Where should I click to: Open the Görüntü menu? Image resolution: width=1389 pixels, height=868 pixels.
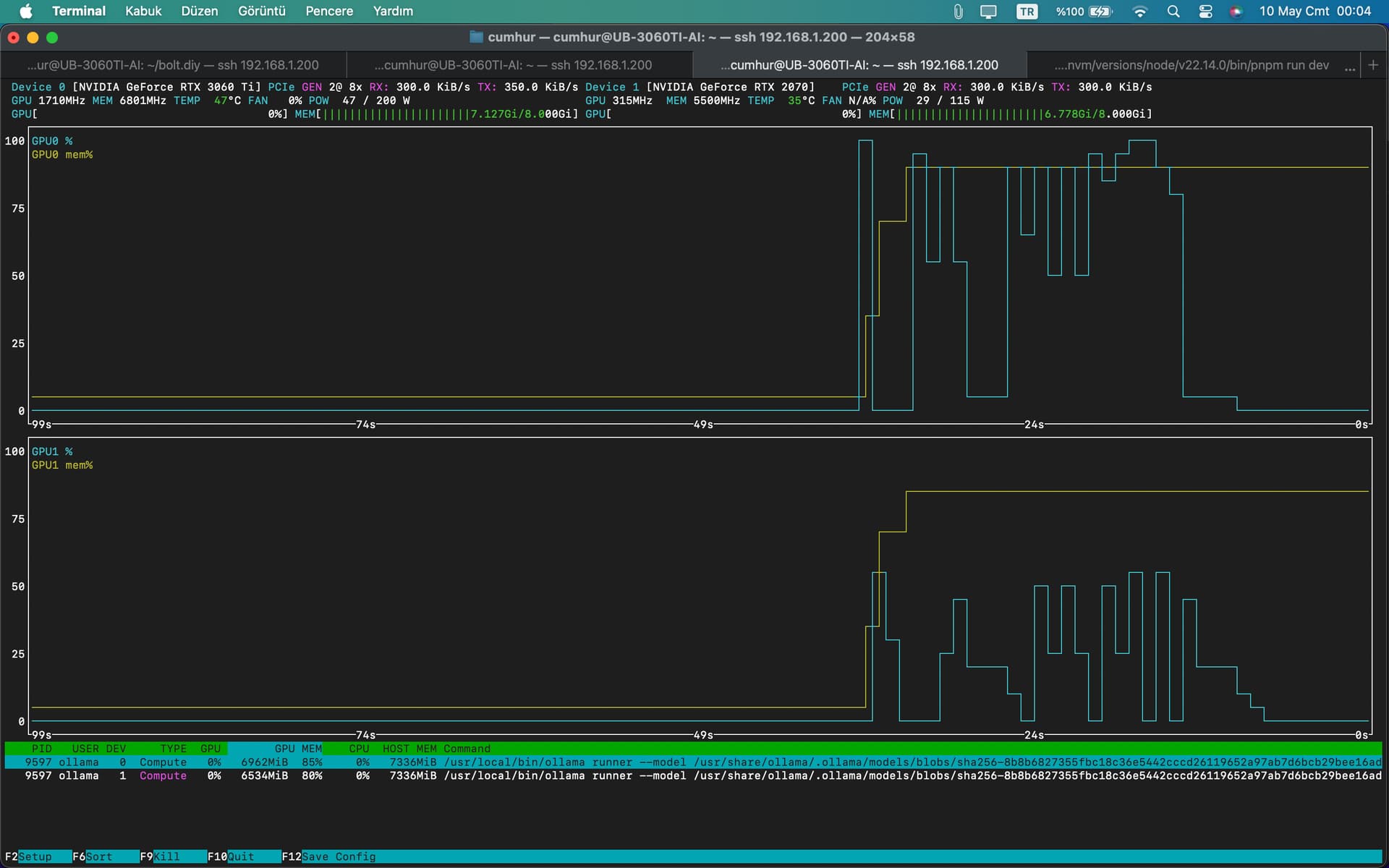262,11
